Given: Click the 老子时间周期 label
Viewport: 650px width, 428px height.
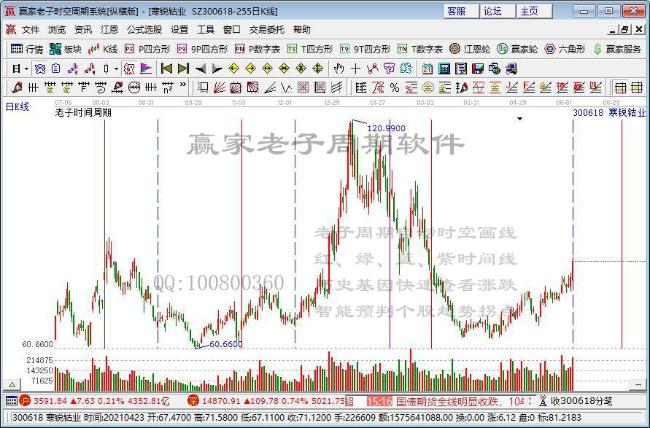Looking at the screenshot, I should [x=83, y=113].
